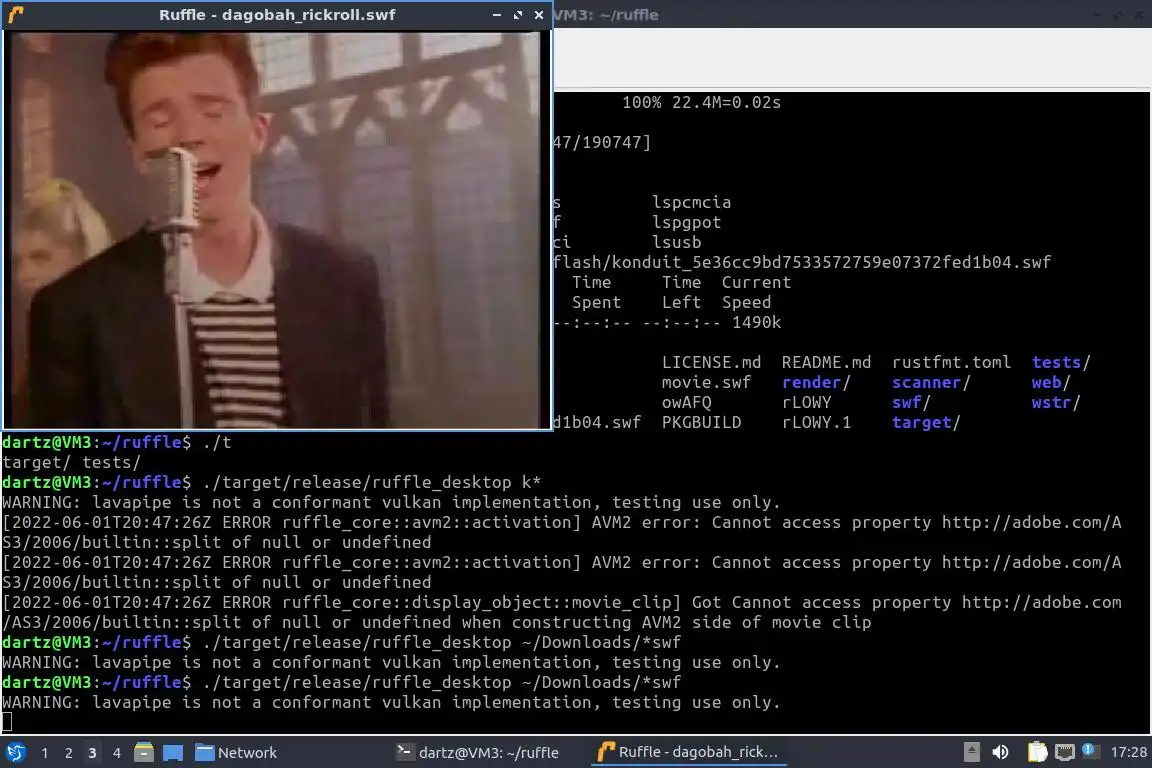Open the Network folder in taskbar
1152x768 pixels.
click(x=236, y=753)
